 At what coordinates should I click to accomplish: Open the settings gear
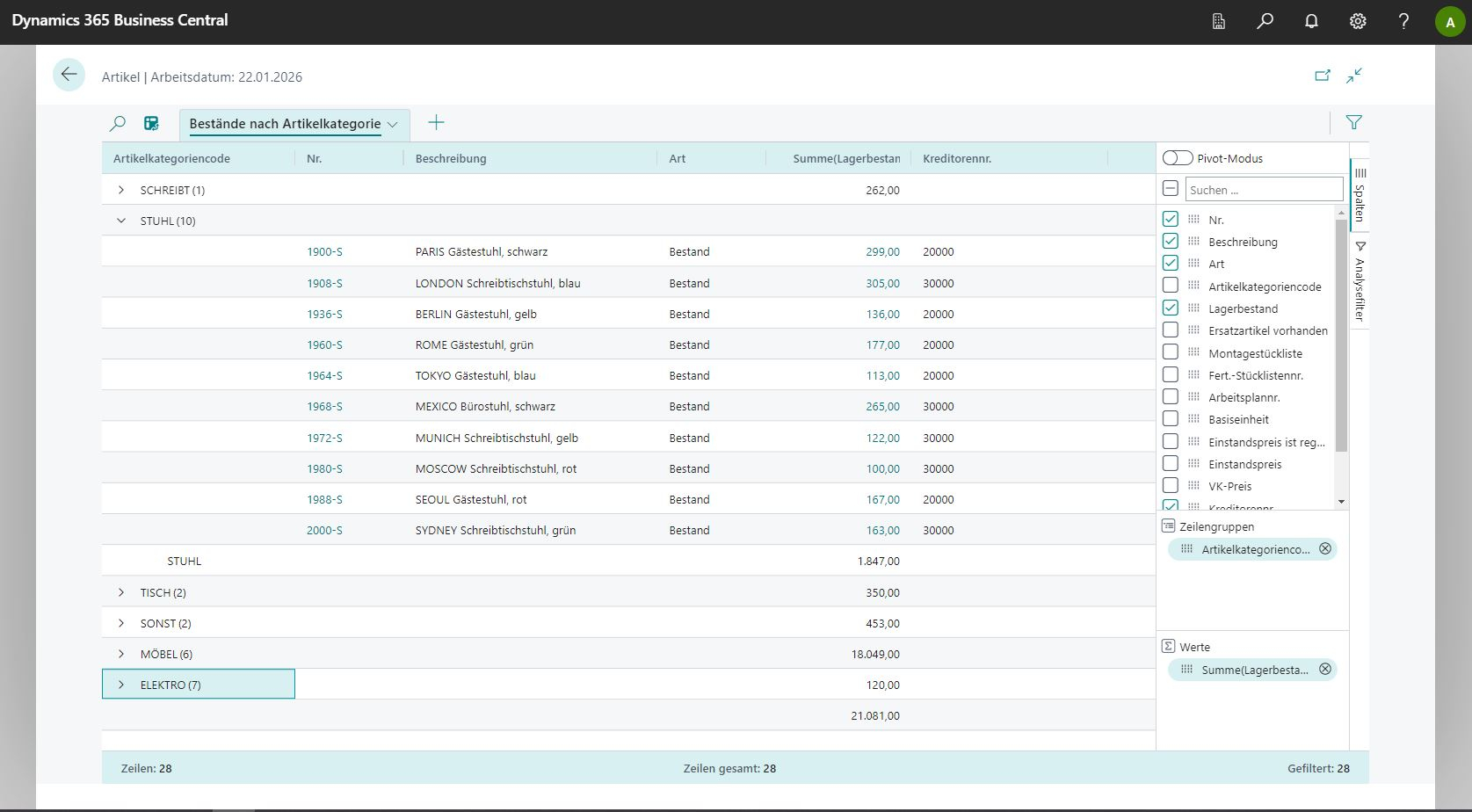pos(1358,22)
